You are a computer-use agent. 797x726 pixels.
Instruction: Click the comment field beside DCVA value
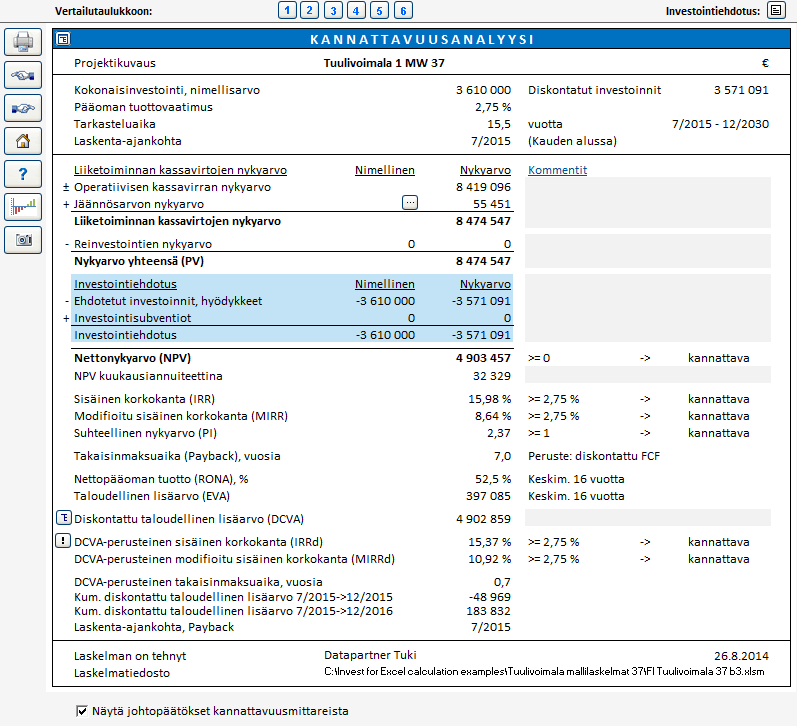pyautogui.click(x=648, y=518)
